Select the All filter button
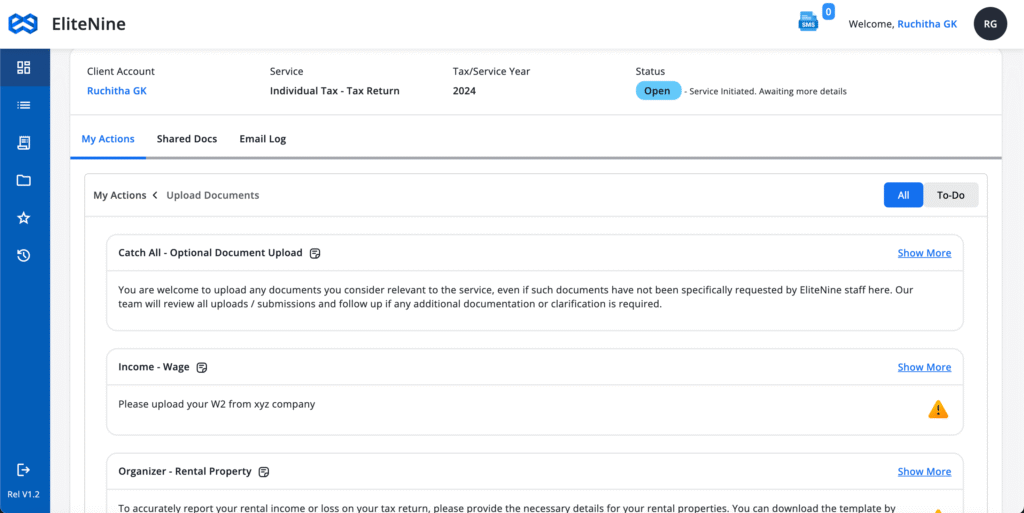The image size is (1024, 513). [x=903, y=195]
